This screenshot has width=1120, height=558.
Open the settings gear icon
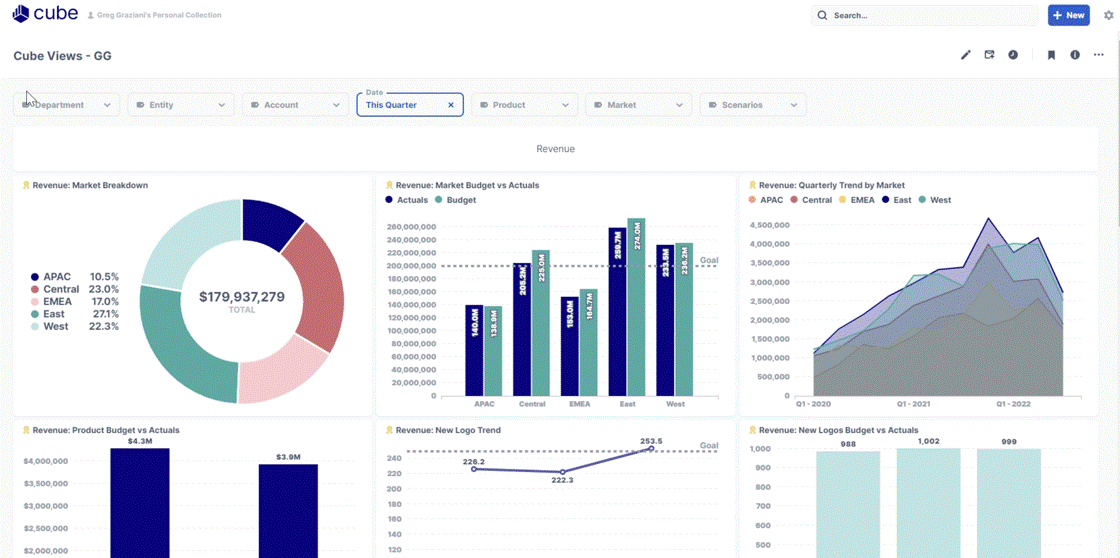click(x=1109, y=15)
